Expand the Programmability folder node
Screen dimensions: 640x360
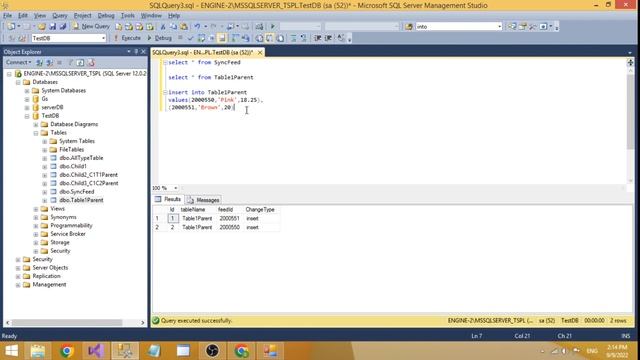coord(36,226)
